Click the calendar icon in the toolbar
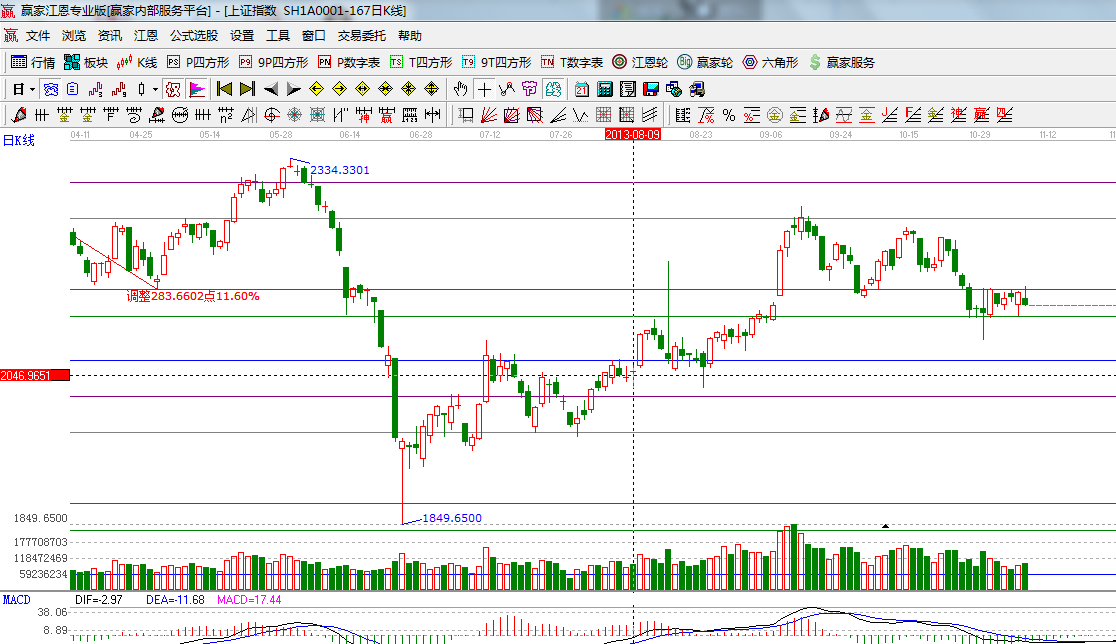Viewport: 1116px width, 644px height. pyautogui.click(x=581, y=89)
